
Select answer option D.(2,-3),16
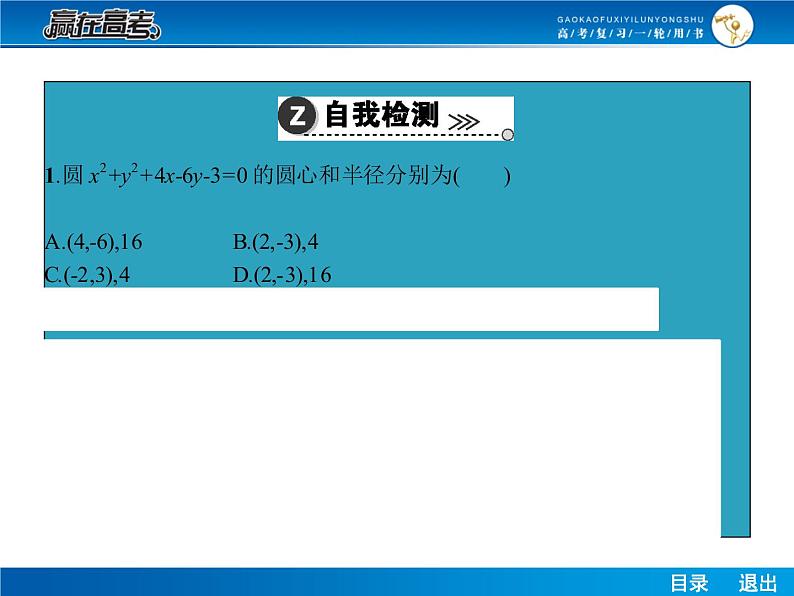pos(282,275)
